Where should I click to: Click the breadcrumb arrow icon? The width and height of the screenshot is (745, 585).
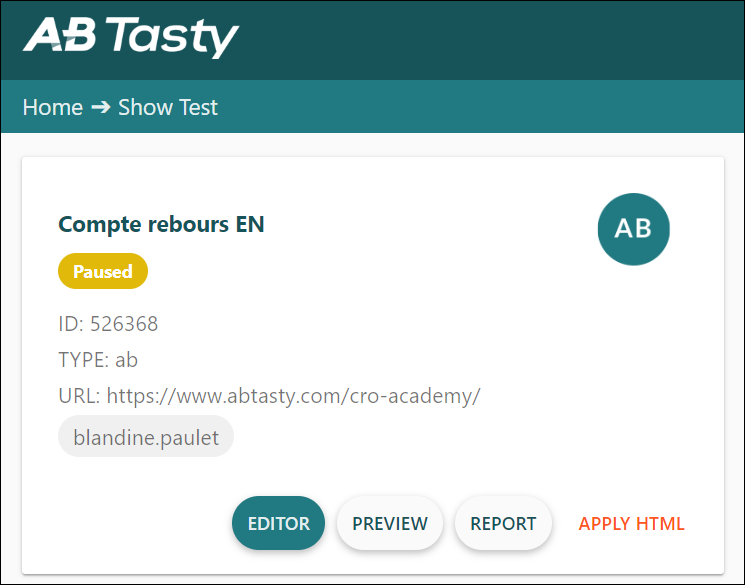100,107
